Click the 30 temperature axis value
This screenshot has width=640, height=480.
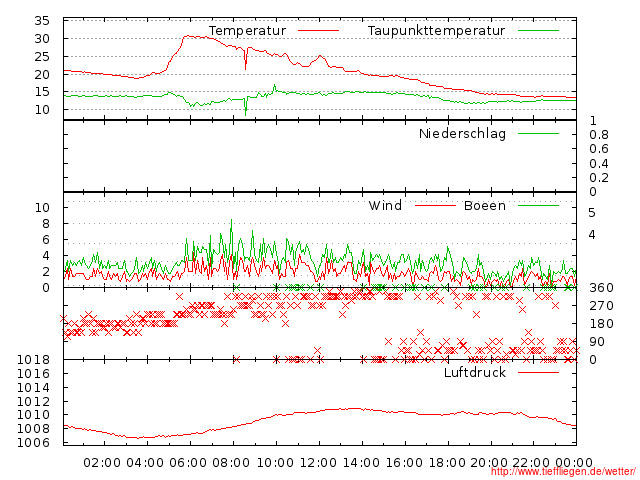pos(42,39)
